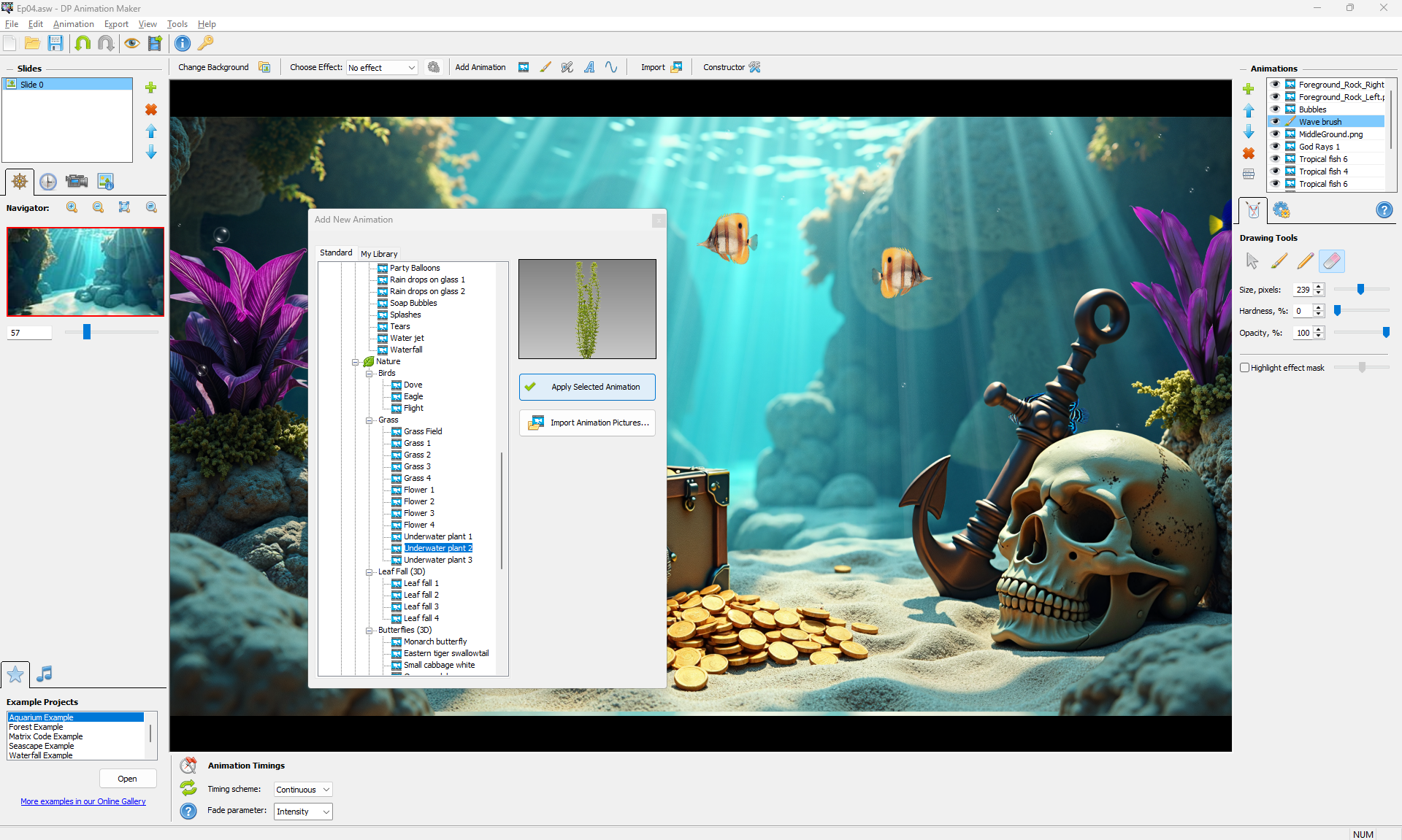This screenshot has height=840, width=1402.
Task: Click Apply Selected Animation button
Action: pos(587,387)
